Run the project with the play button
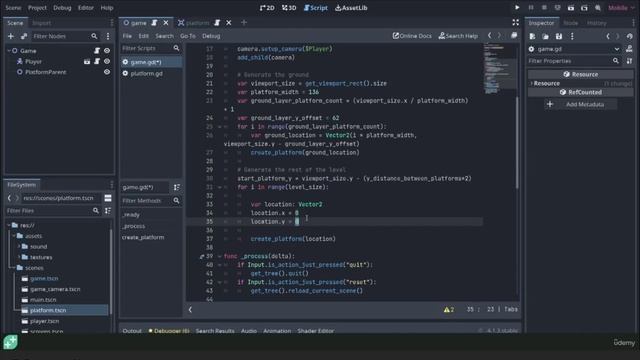Image resolution: width=640 pixels, height=360 pixels. tap(517, 7)
